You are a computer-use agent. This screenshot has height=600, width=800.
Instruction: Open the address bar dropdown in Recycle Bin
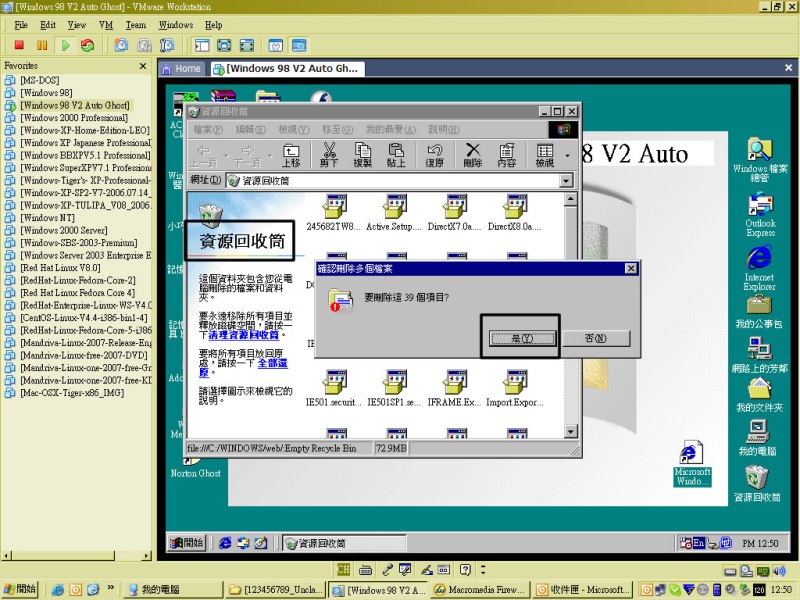point(566,181)
